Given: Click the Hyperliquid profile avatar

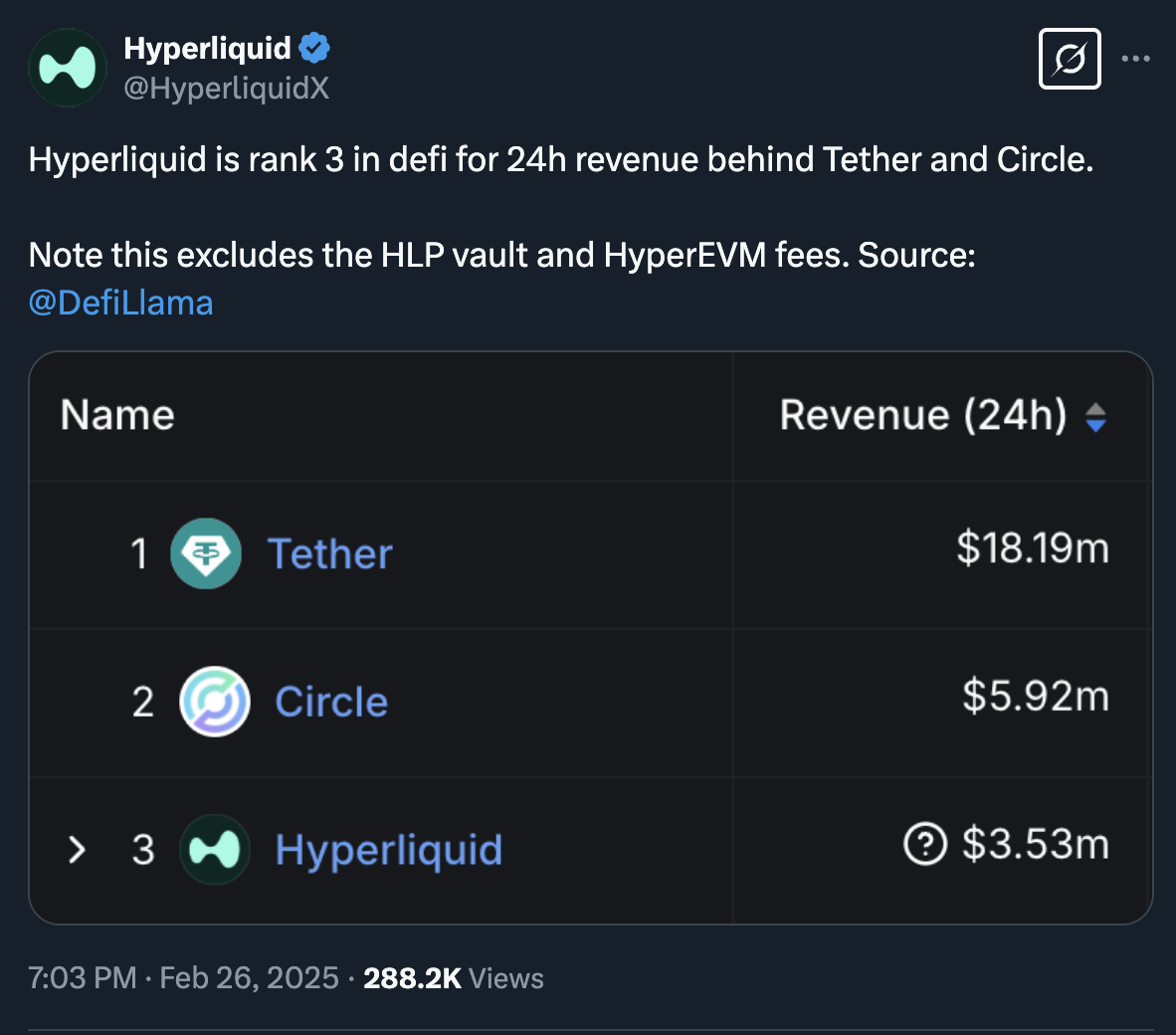Looking at the screenshot, I should (x=67, y=67).
